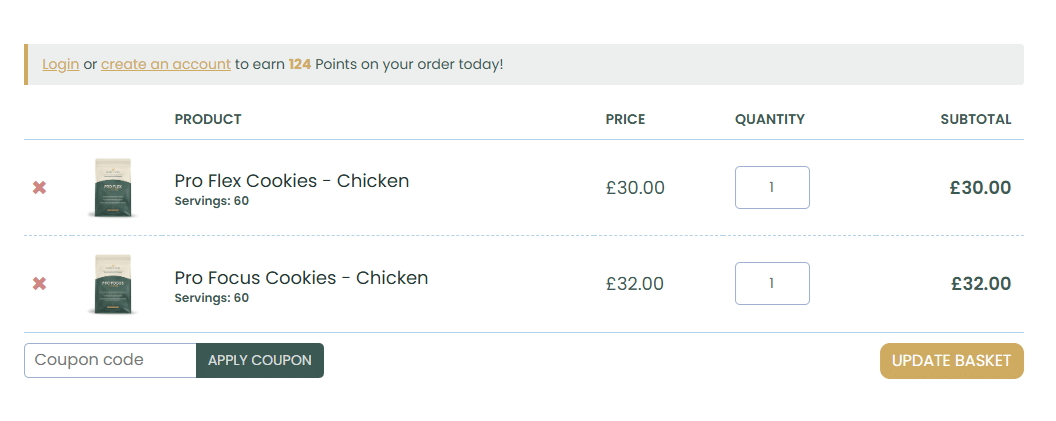
Task: Focus the quantity field for Pro Focus Cookies
Action: (771, 283)
